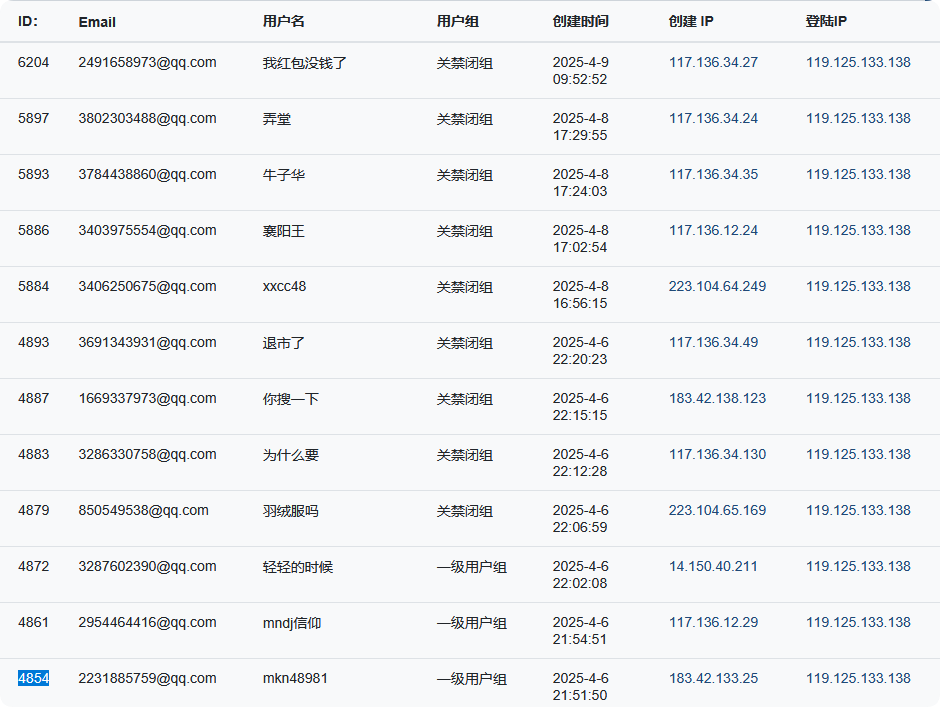Select email 1669337973@qq.com
The height and width of the screenshot is (707, 940).
(147, 398)
